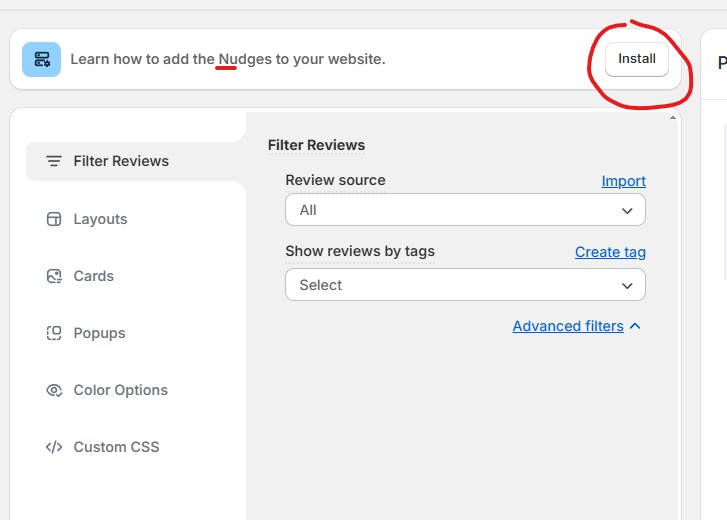Collapse Advanced filters chevron
Screen dimensions: 727x520
pos(635,326)
